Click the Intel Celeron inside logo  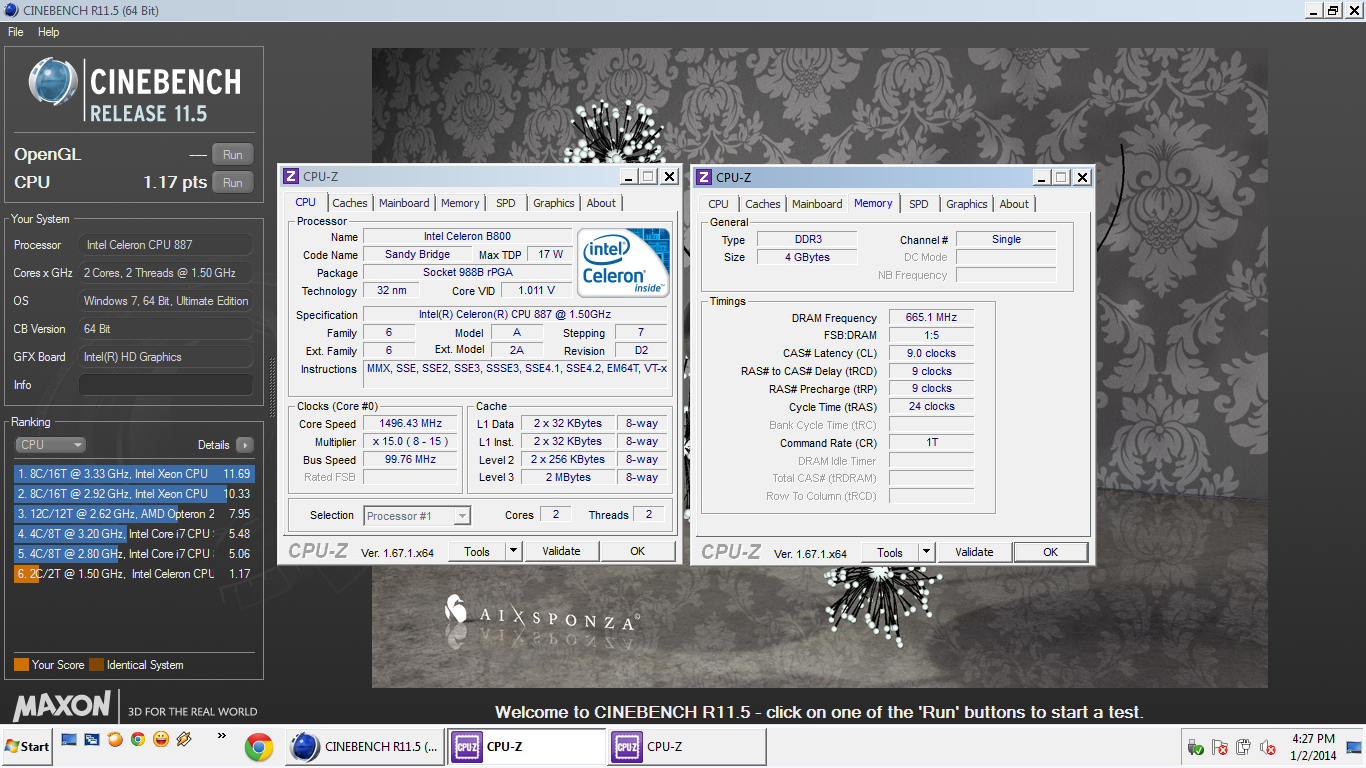click(x=624, y=261)
